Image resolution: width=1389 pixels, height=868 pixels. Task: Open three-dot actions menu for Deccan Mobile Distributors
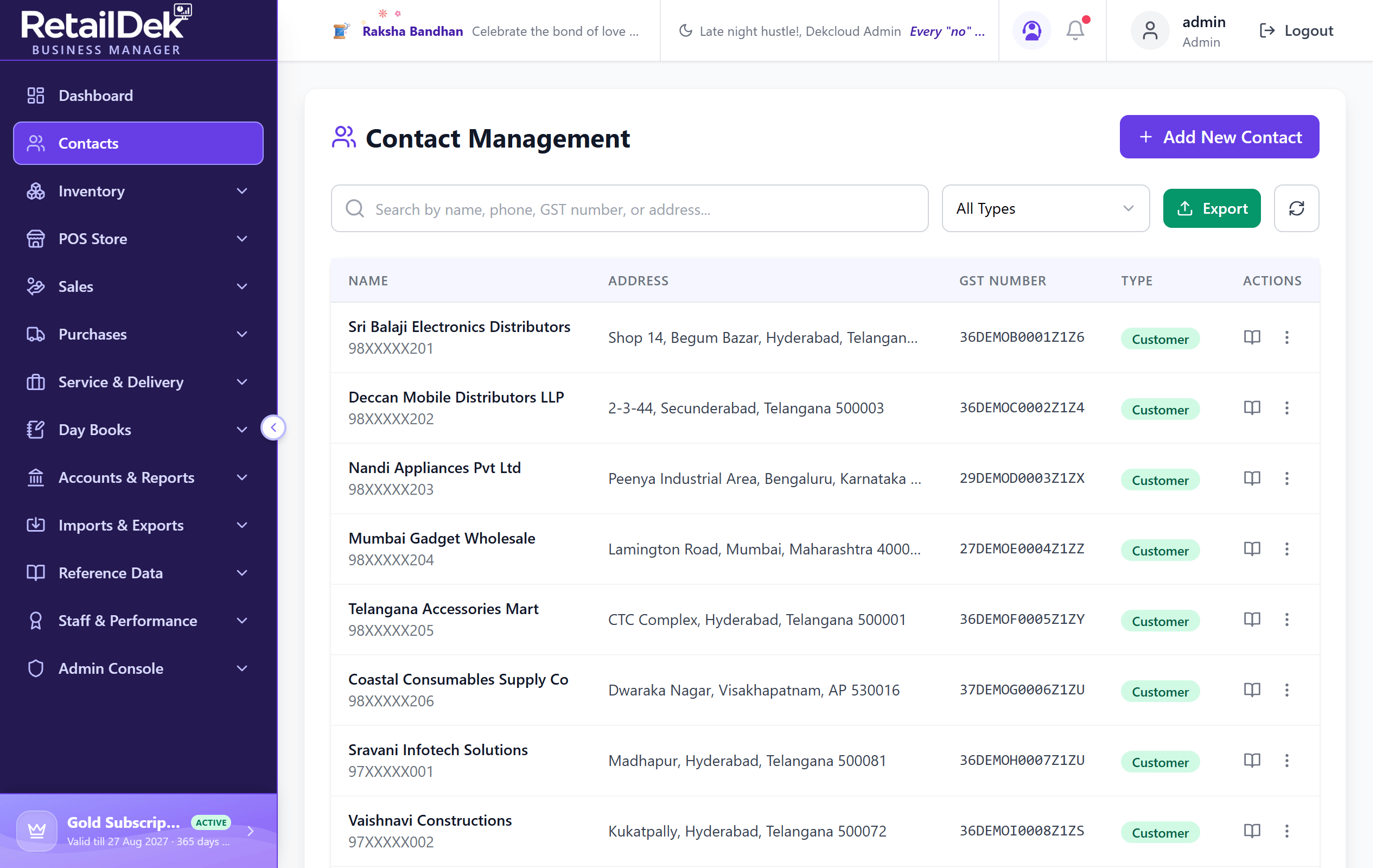(1286, 407)
